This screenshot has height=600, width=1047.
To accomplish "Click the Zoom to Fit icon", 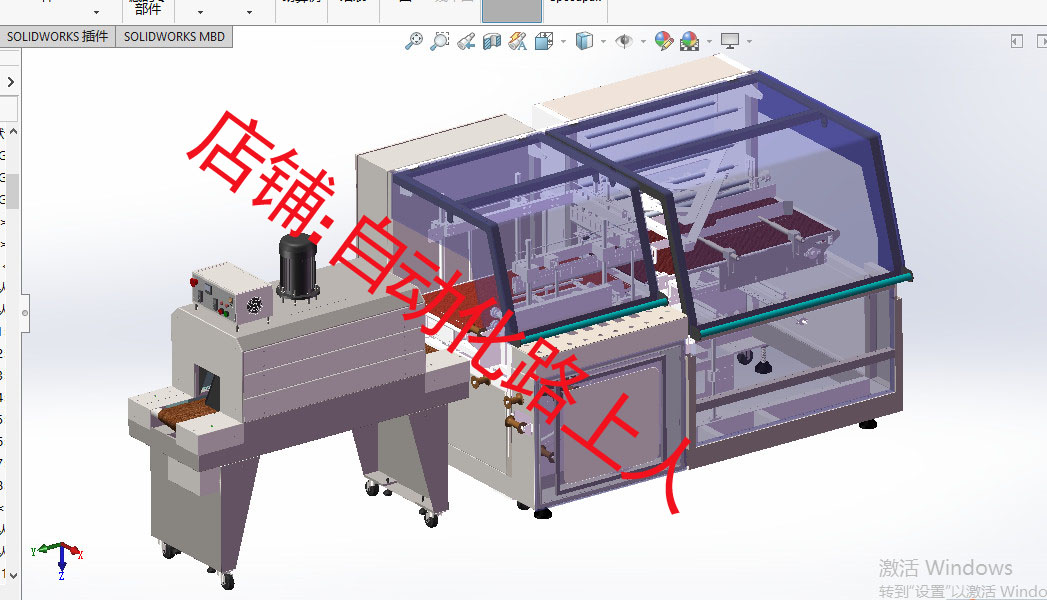I will click(x=414, y=41).
